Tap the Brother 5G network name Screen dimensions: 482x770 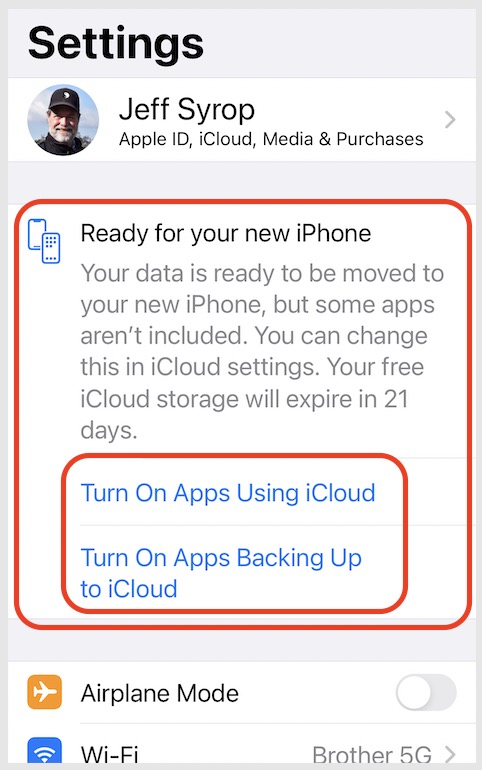point(372,754)
